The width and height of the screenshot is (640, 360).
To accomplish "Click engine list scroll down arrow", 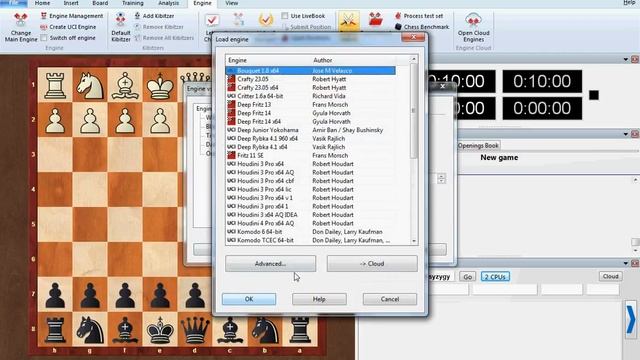I will (x=414, y=241).
